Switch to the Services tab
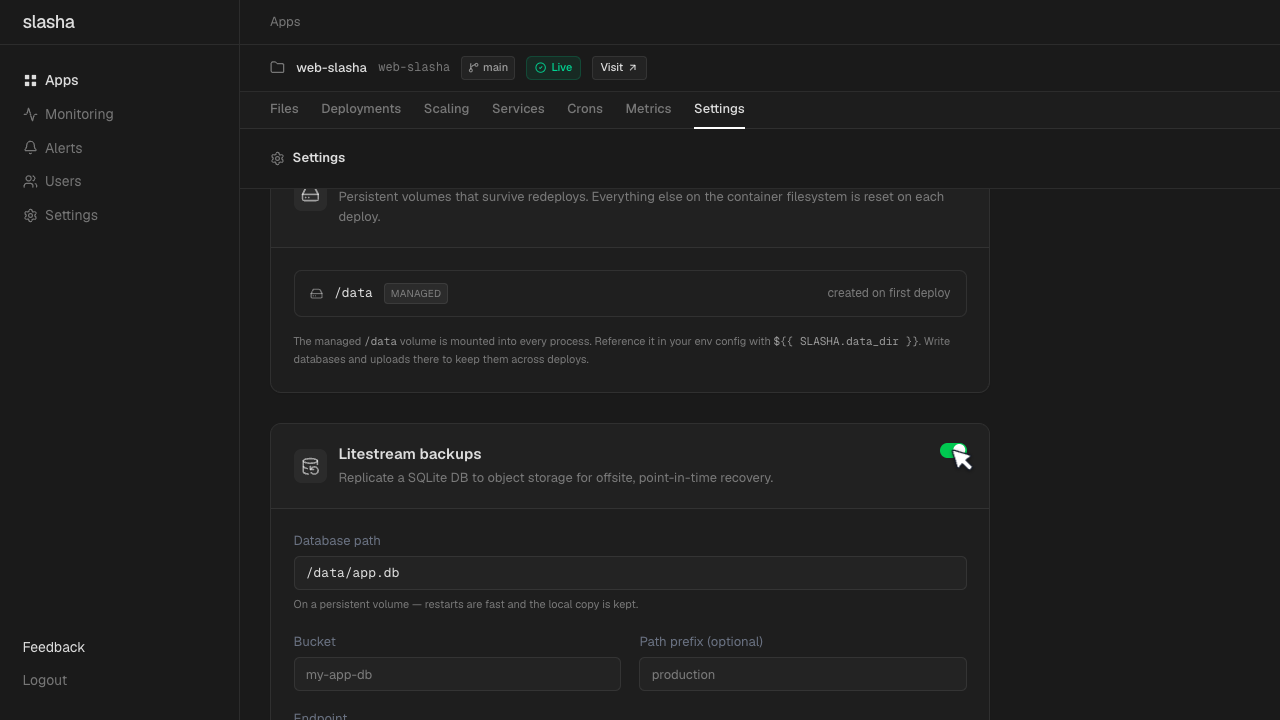 point(518,108)
